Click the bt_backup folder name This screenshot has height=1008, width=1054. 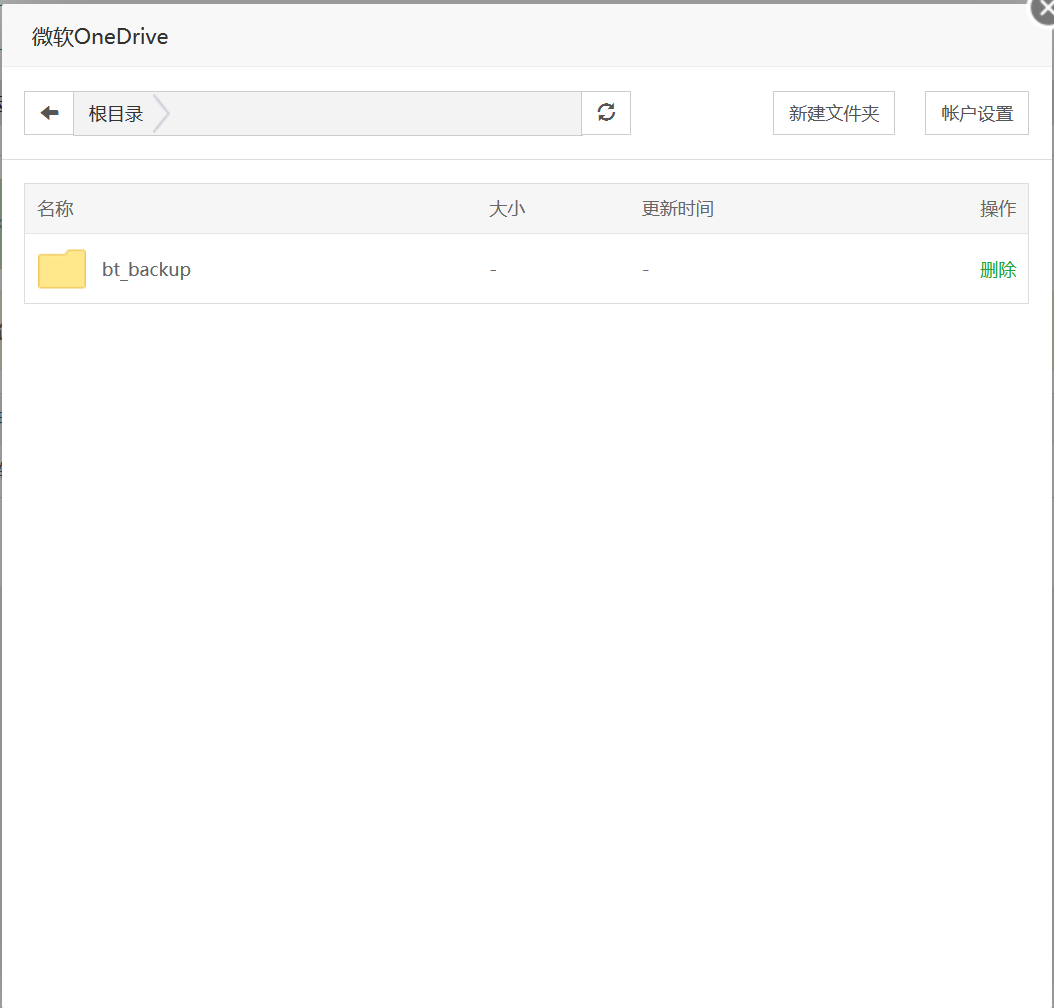[x=147, y=269]
